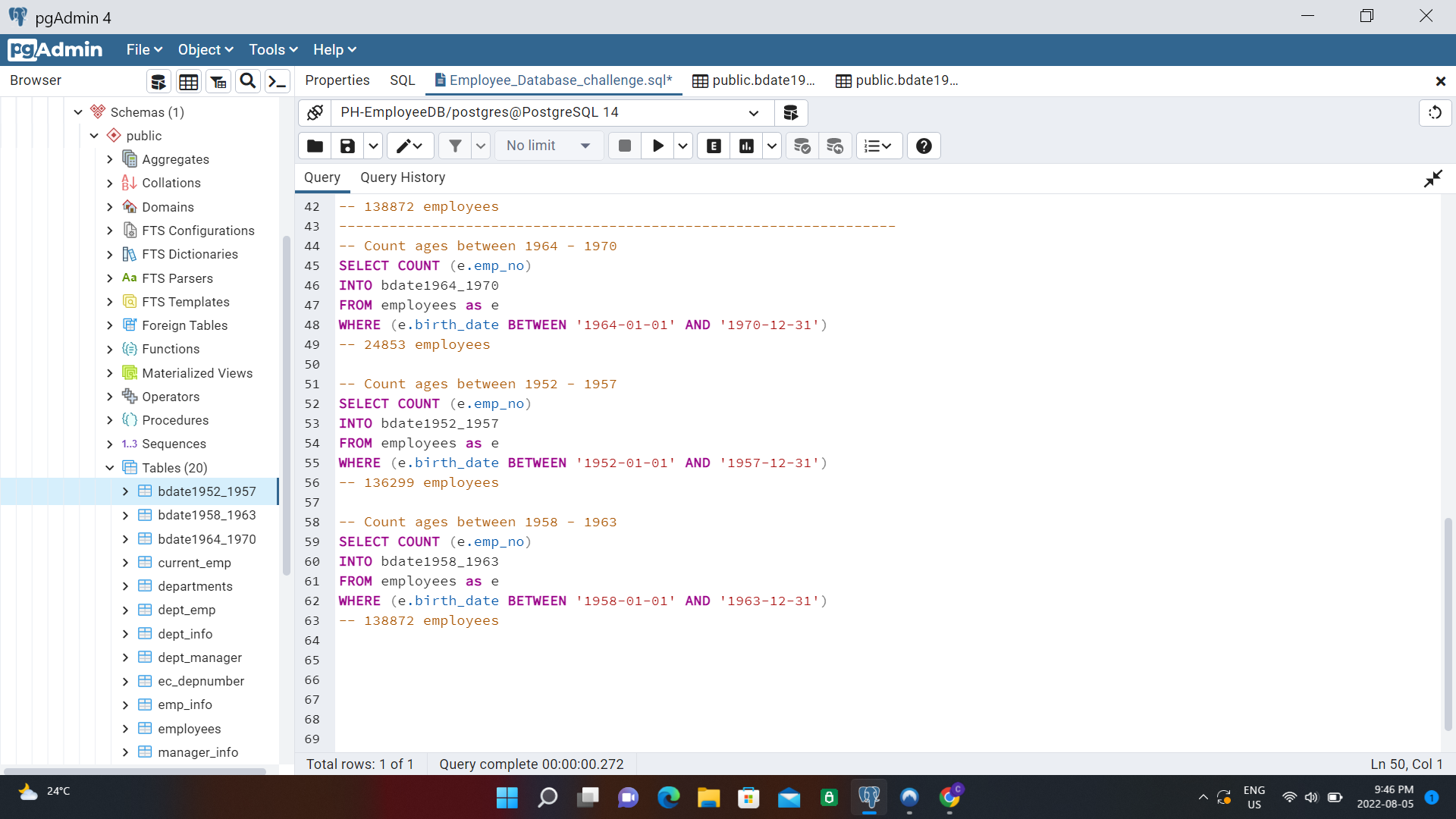Click the Rollback transaction icon
The width and height of the screenshot is (1456, 819).
pyautogui.click(x=835, y=146)
